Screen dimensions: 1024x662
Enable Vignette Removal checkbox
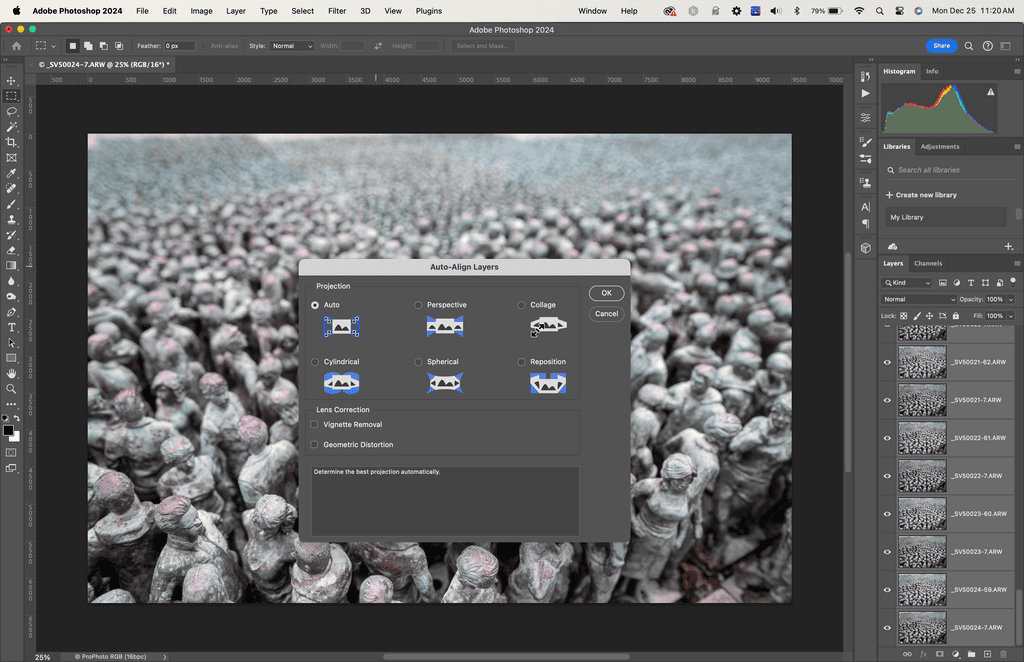click(314, 424)
